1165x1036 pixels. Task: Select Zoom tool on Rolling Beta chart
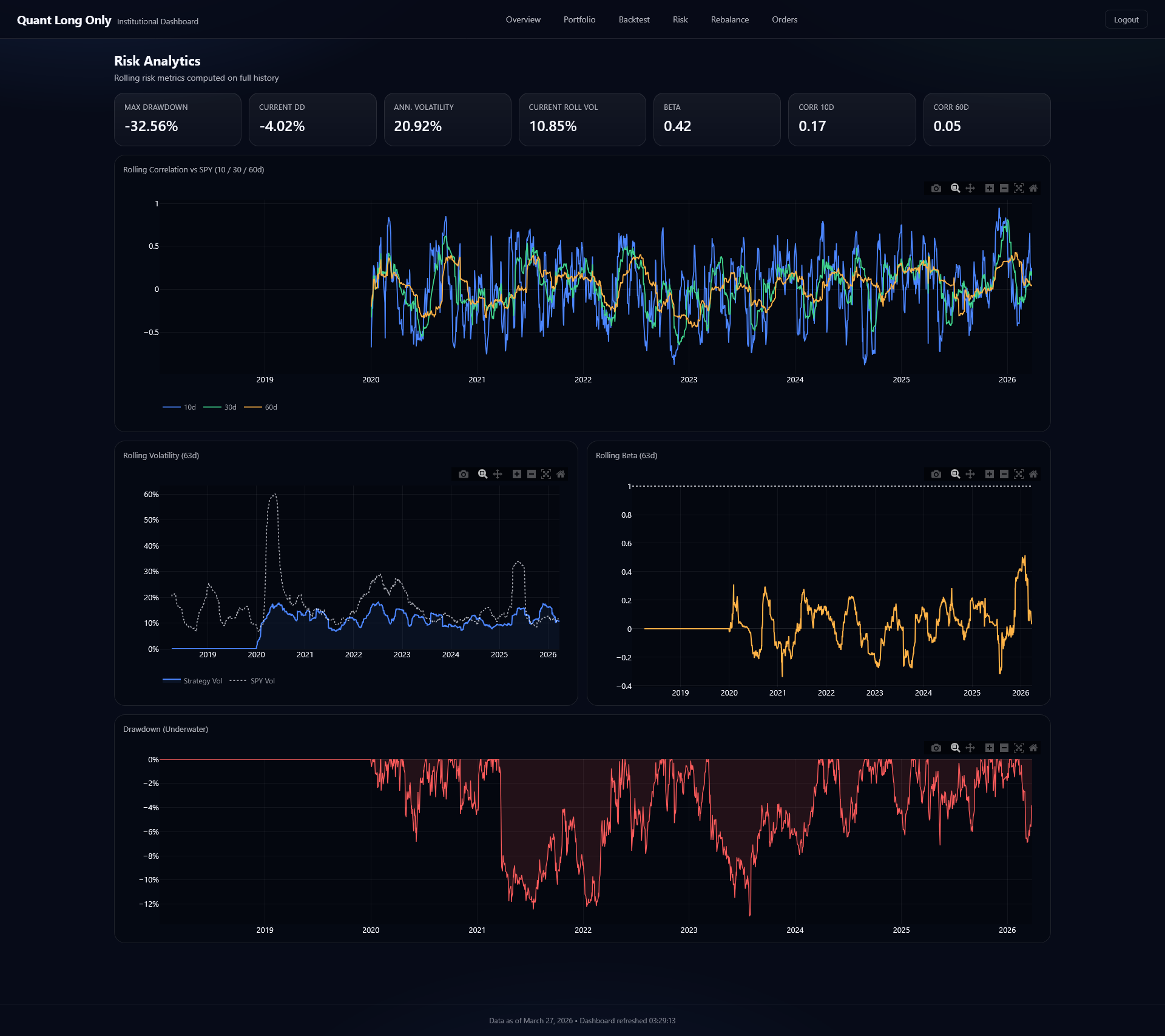click(x=956, y=474)
